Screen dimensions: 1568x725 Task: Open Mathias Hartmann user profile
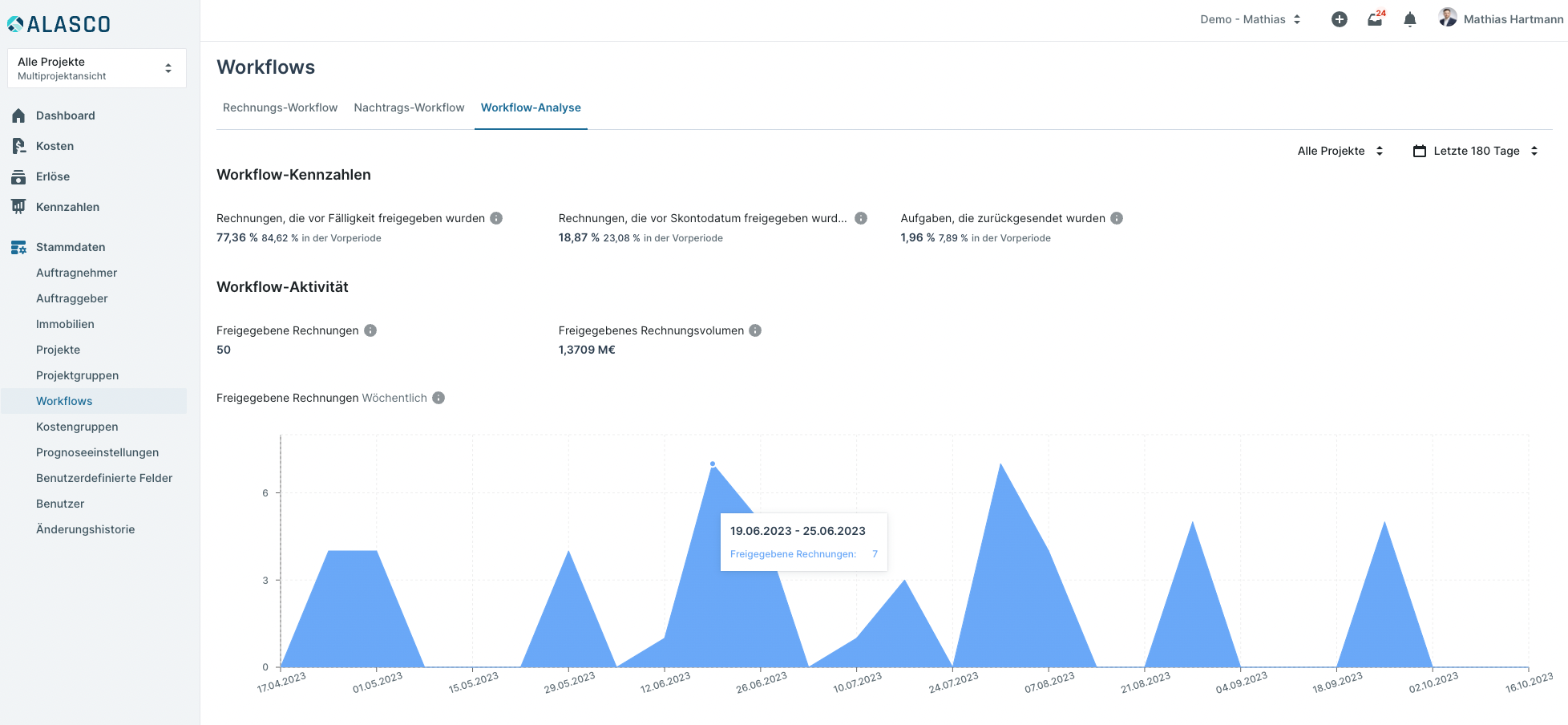point(1501,19)
